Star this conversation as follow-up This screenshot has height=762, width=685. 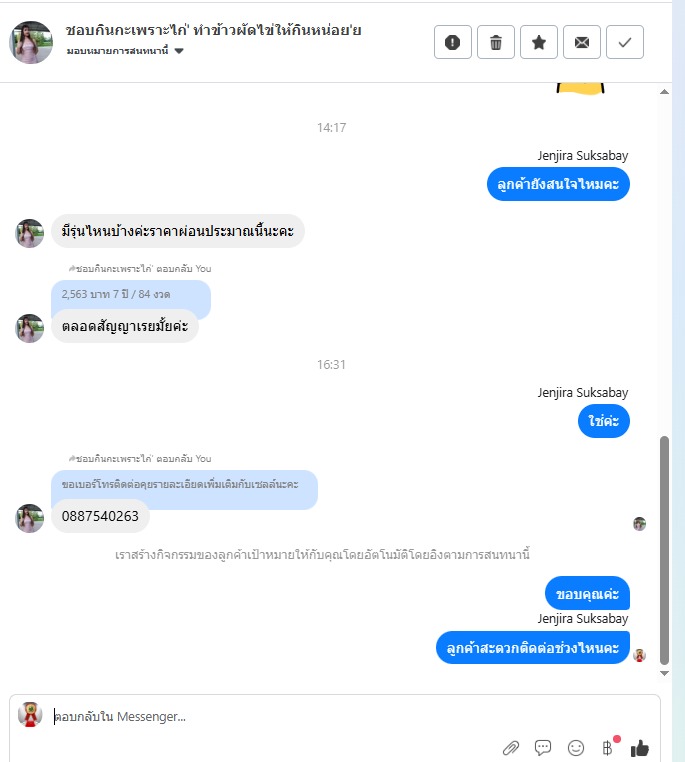[539, 42]
